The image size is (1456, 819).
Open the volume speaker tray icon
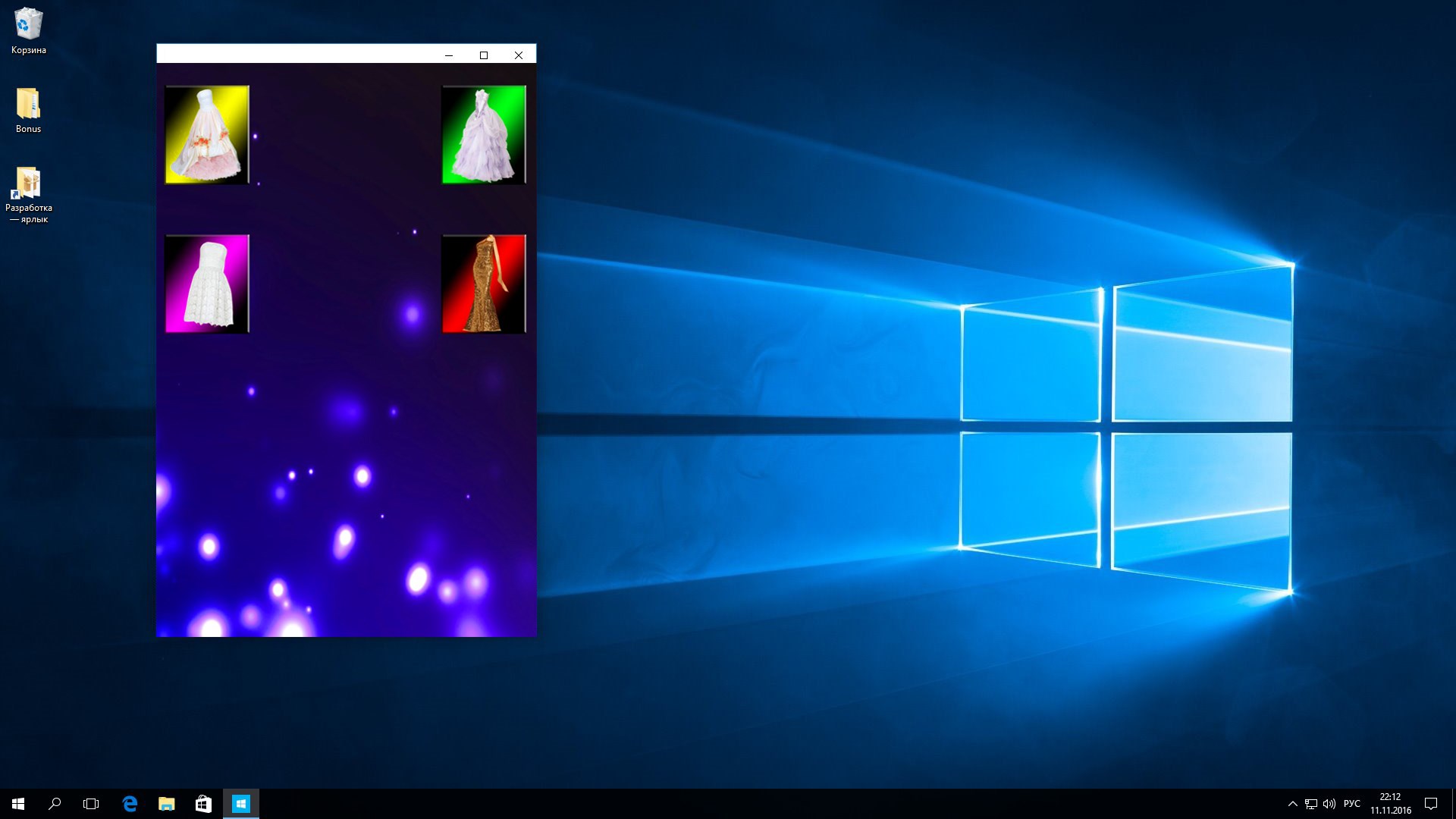[1329, 804]
